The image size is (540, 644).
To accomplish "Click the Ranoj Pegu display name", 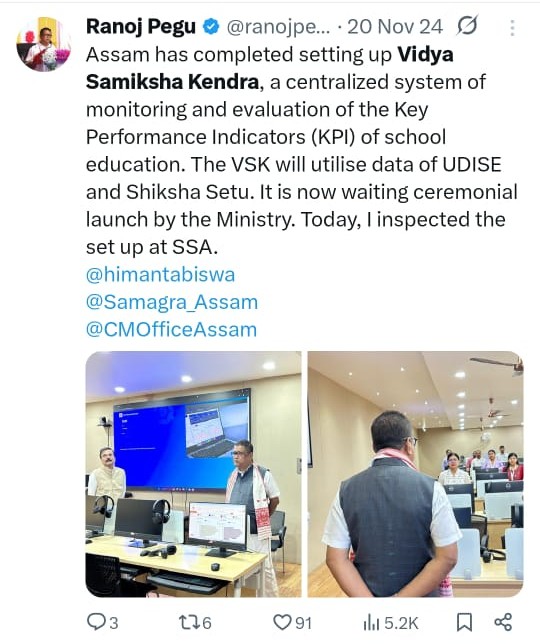I will (x=141, y=27).
